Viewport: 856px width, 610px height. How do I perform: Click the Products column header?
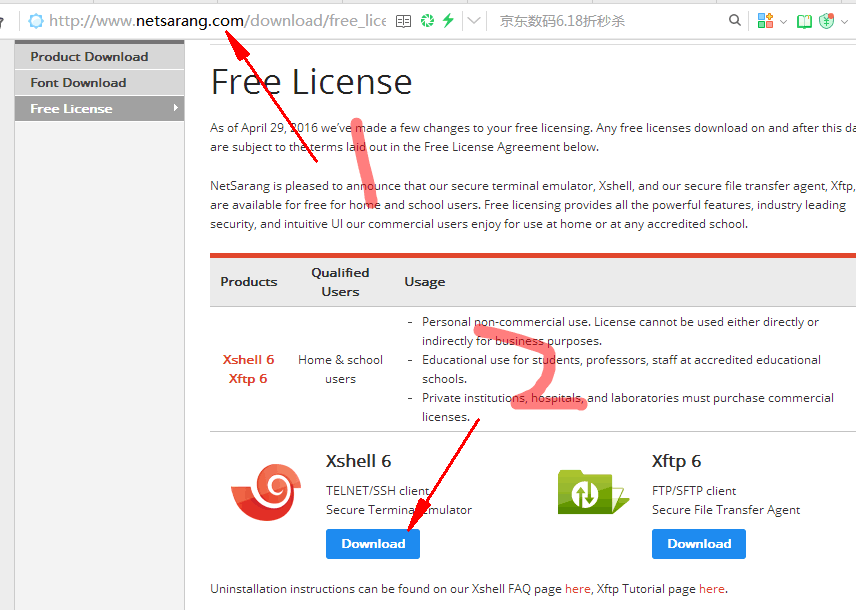click(x=249, y=282)
